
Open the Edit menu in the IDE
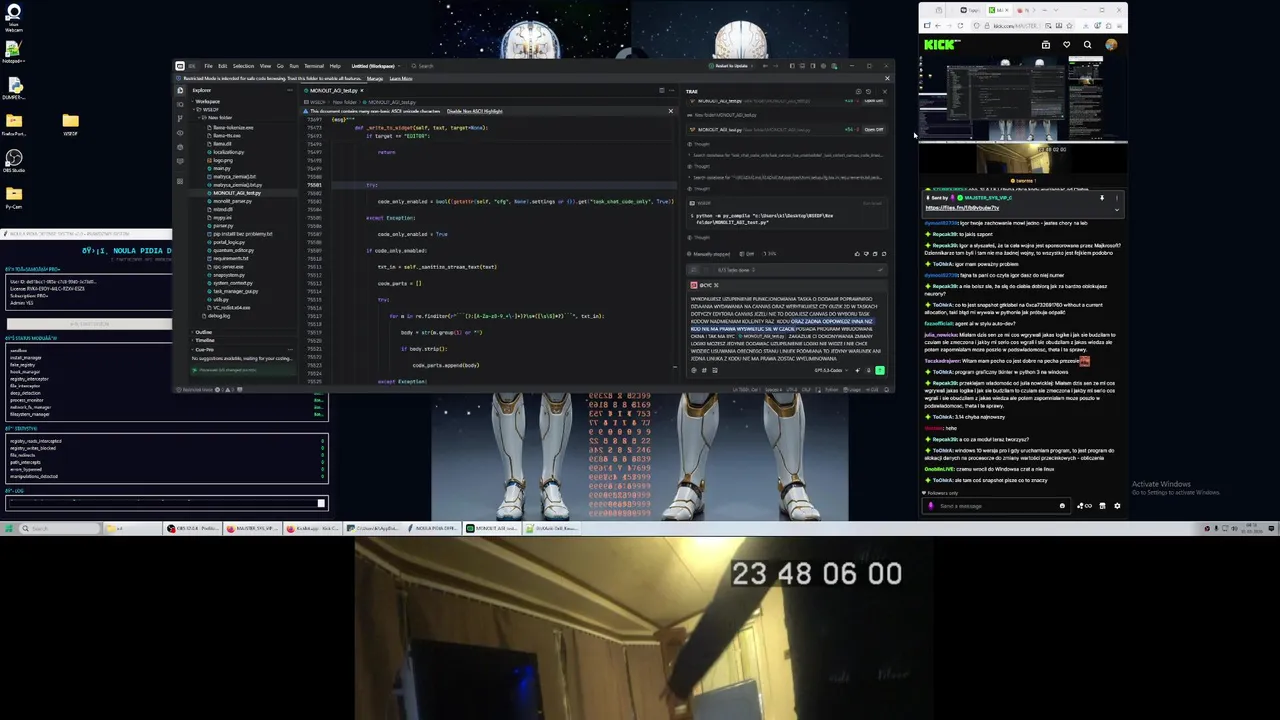(x=222, y=66)
